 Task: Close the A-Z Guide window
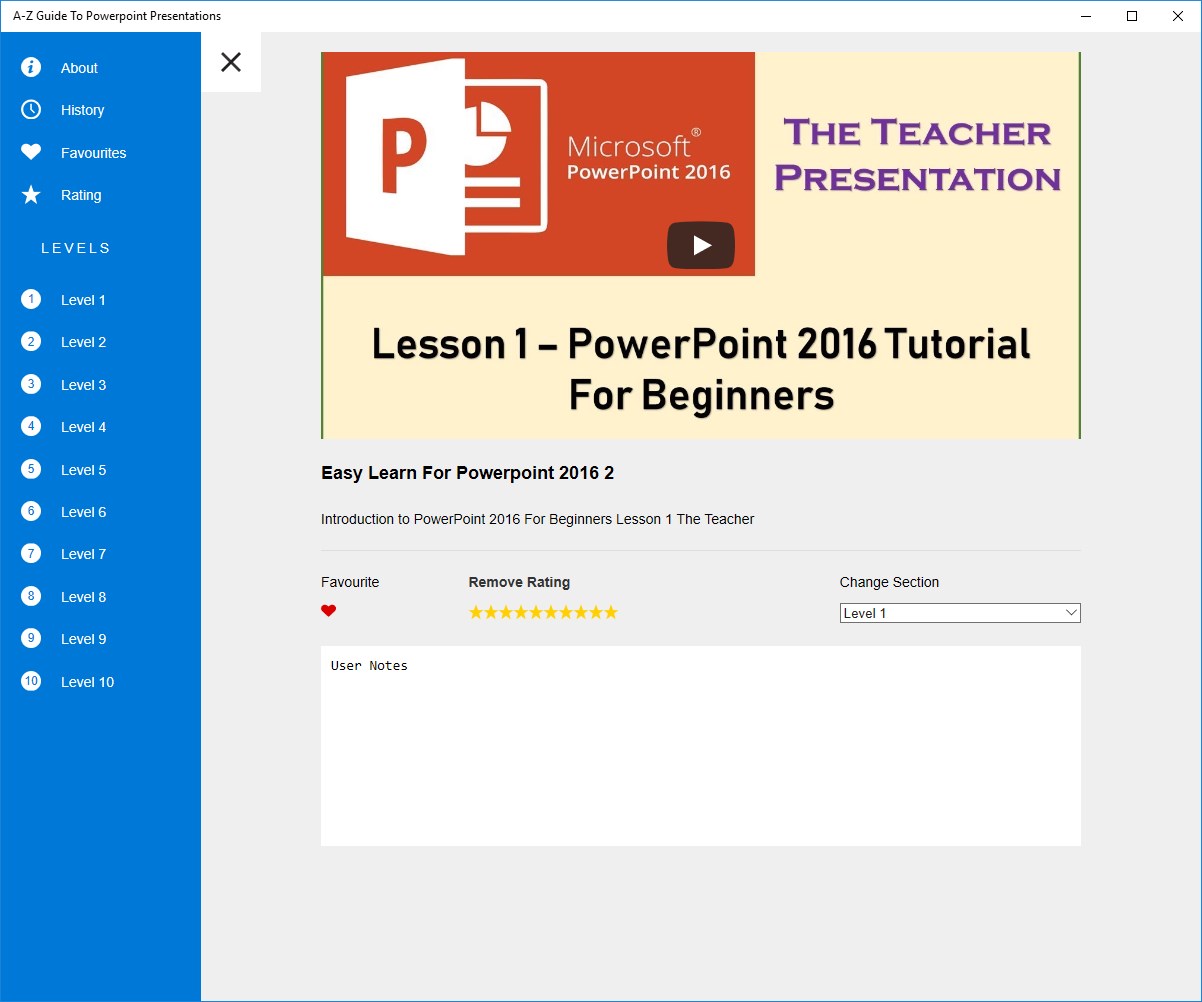(1178, 16)
